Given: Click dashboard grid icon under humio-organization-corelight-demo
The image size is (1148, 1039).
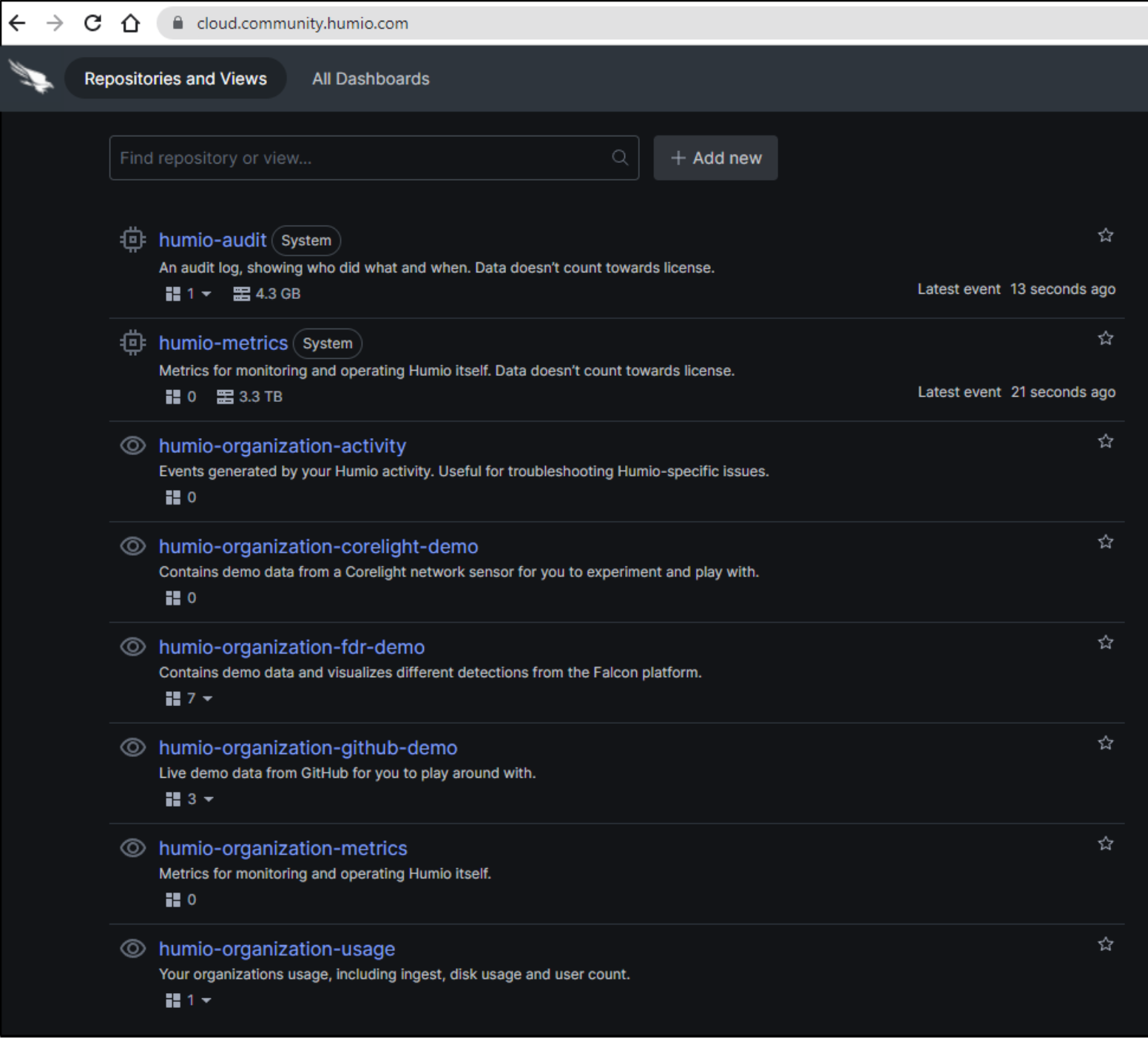Looking at the screenshot, I should click(173, 598).
